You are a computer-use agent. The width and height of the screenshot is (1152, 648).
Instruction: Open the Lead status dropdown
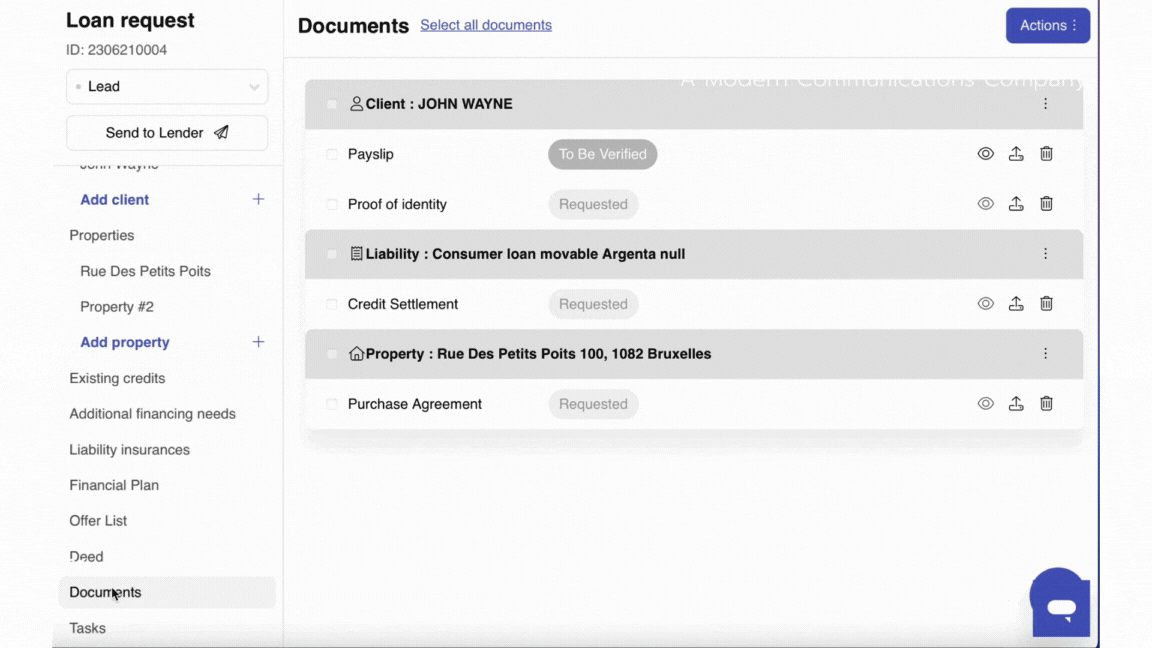coord(167,87)
